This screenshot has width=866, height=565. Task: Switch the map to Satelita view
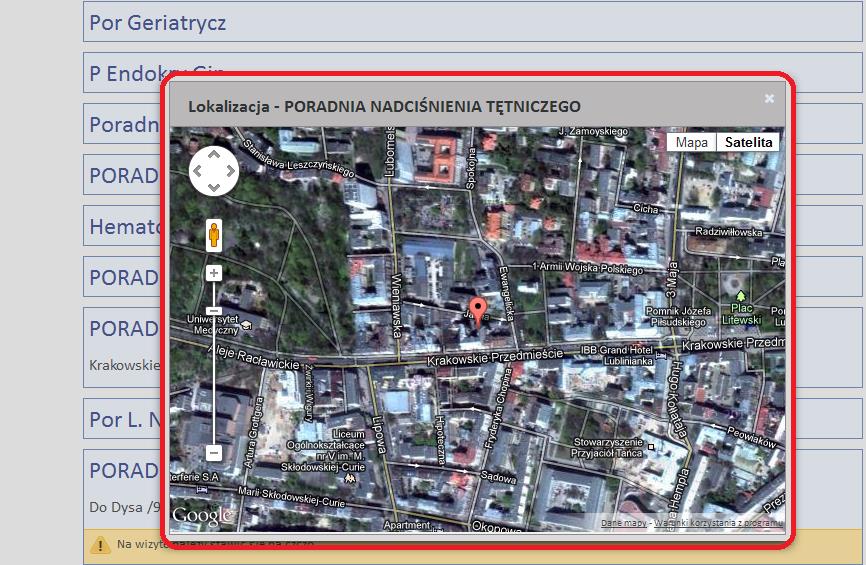click(x=748, y=142)
